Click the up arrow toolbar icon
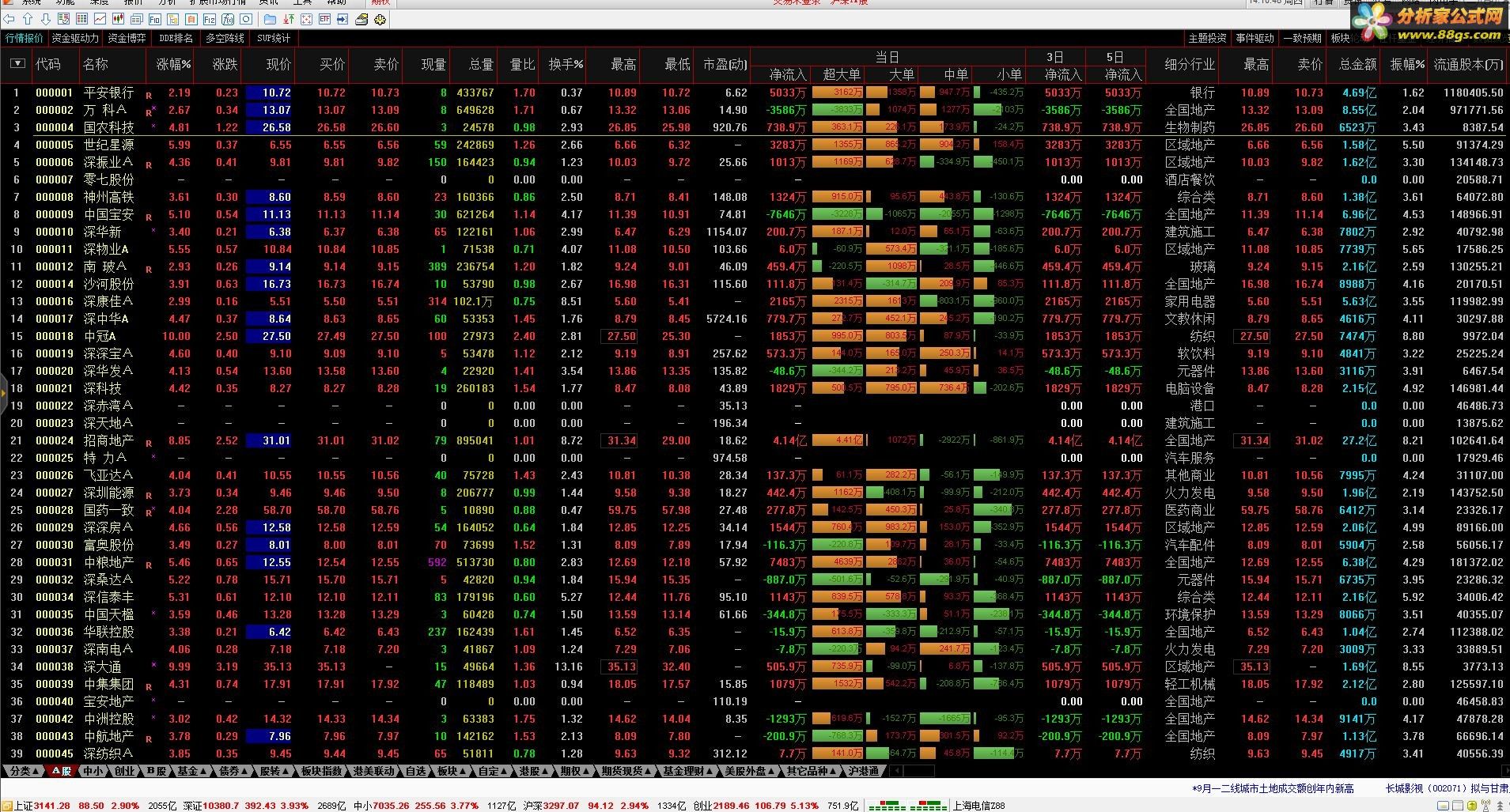 point(28,19)
